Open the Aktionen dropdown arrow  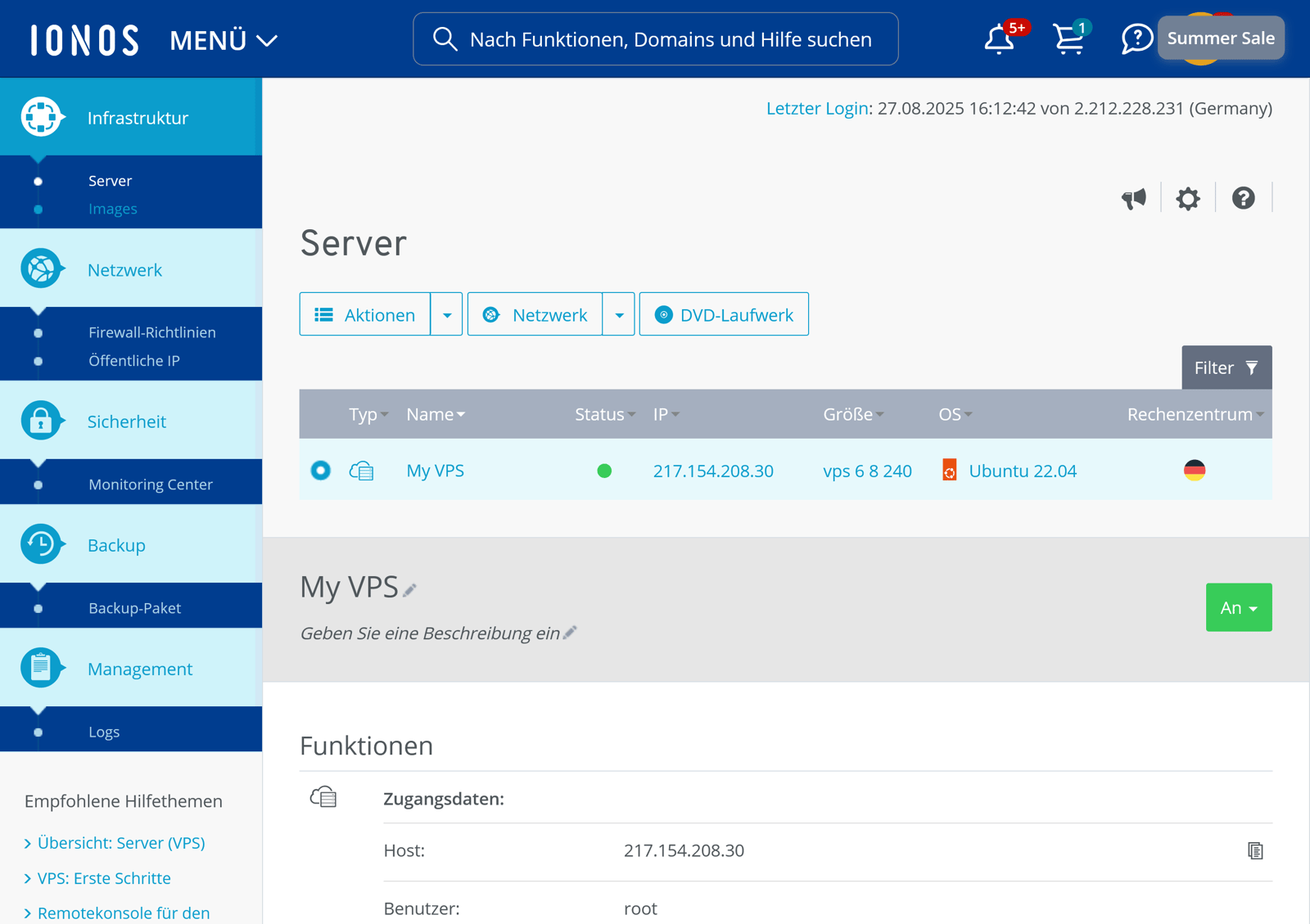pos(447,313)
